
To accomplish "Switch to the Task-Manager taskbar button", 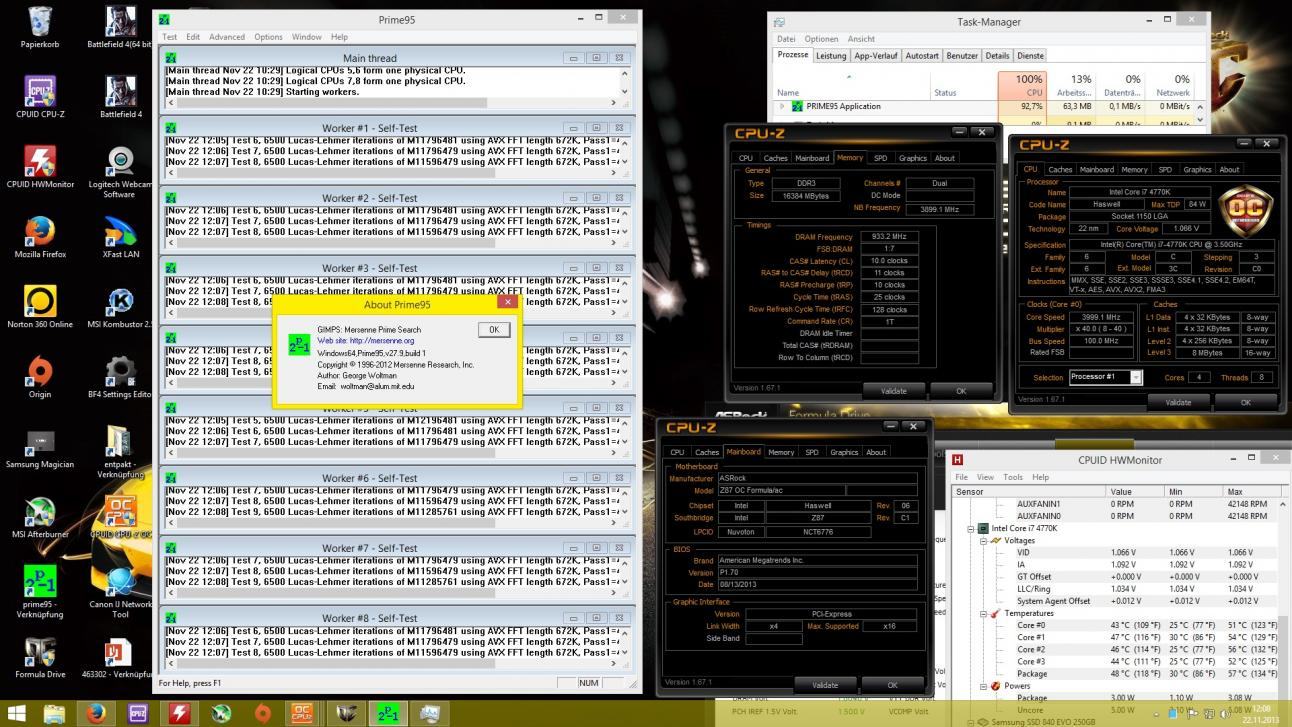I will [429, 713].
